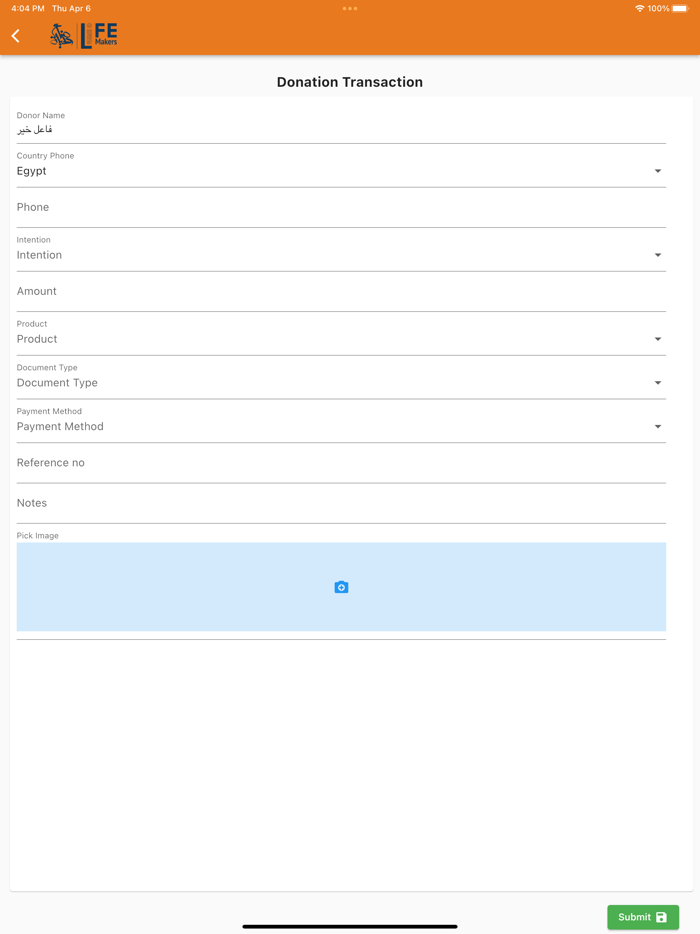Tap the camera icon to pick image

[341, 587]
